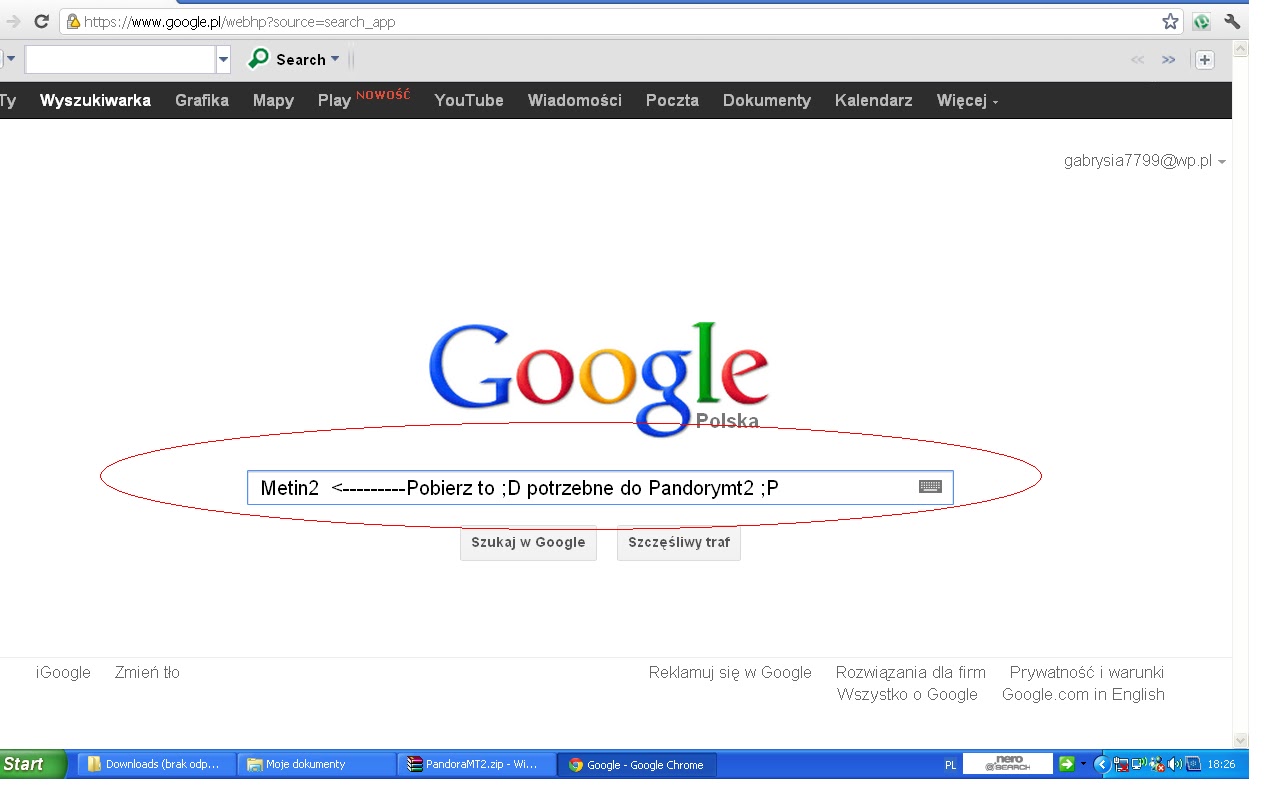Viewport: 1280px width, 800px height.
Task: Open Google.com in English link
Action: pos(1083,694)
